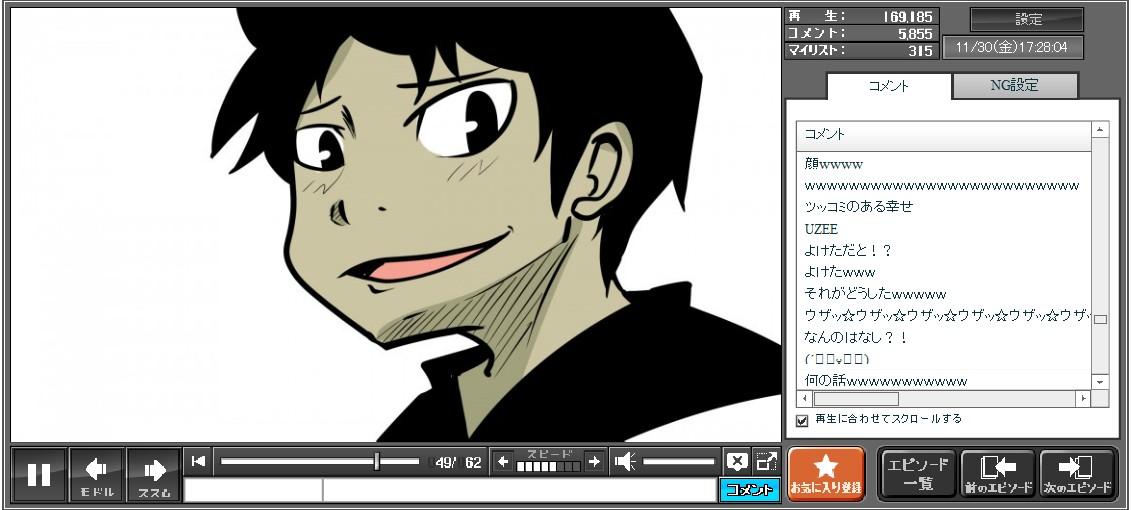Screen dimensions: 1131x510
Task: Click the ススム (forward) arrow icon
Action: [154, 472]
